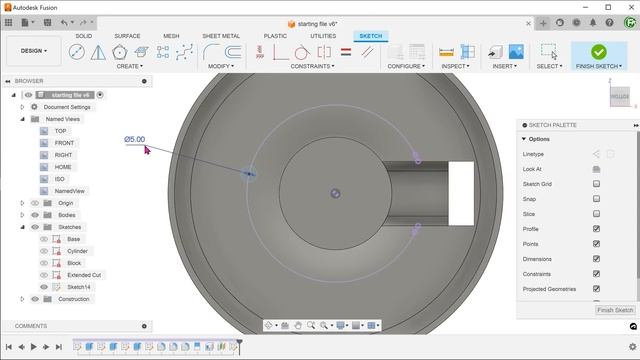Open the data panel grid icon
Image resolution: width=640 pixels, height=360 pixels.
[9, 23]
